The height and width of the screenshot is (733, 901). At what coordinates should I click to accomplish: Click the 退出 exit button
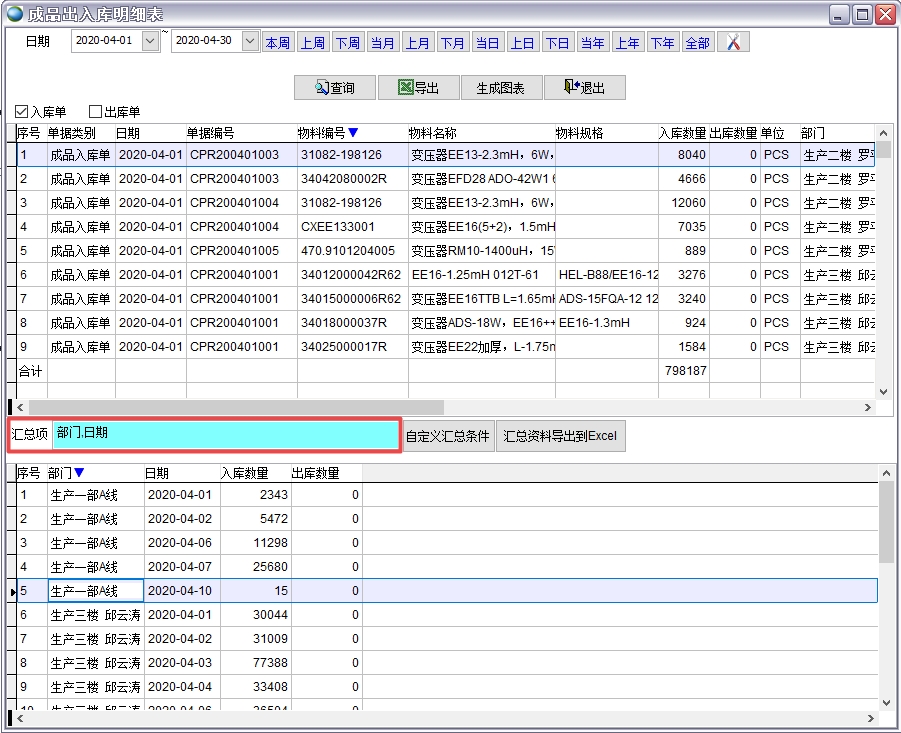584,88
